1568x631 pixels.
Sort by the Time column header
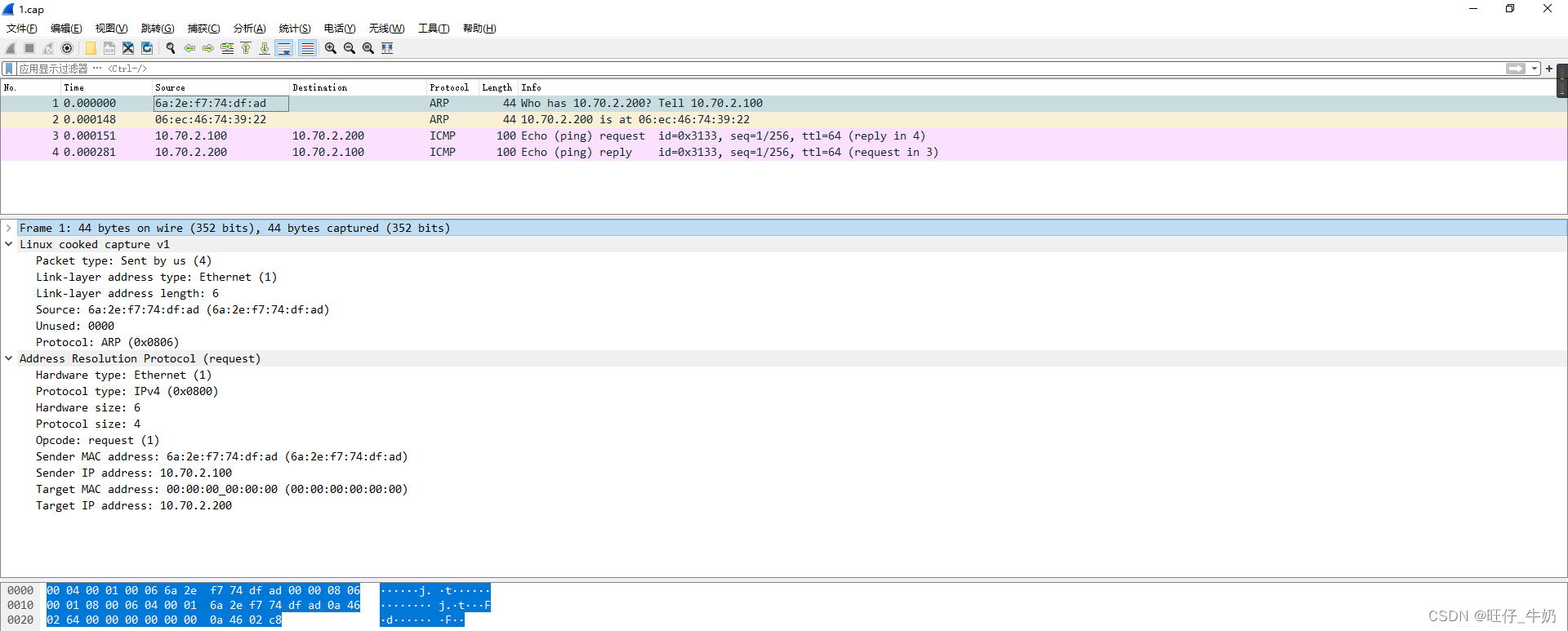[106, 87]
